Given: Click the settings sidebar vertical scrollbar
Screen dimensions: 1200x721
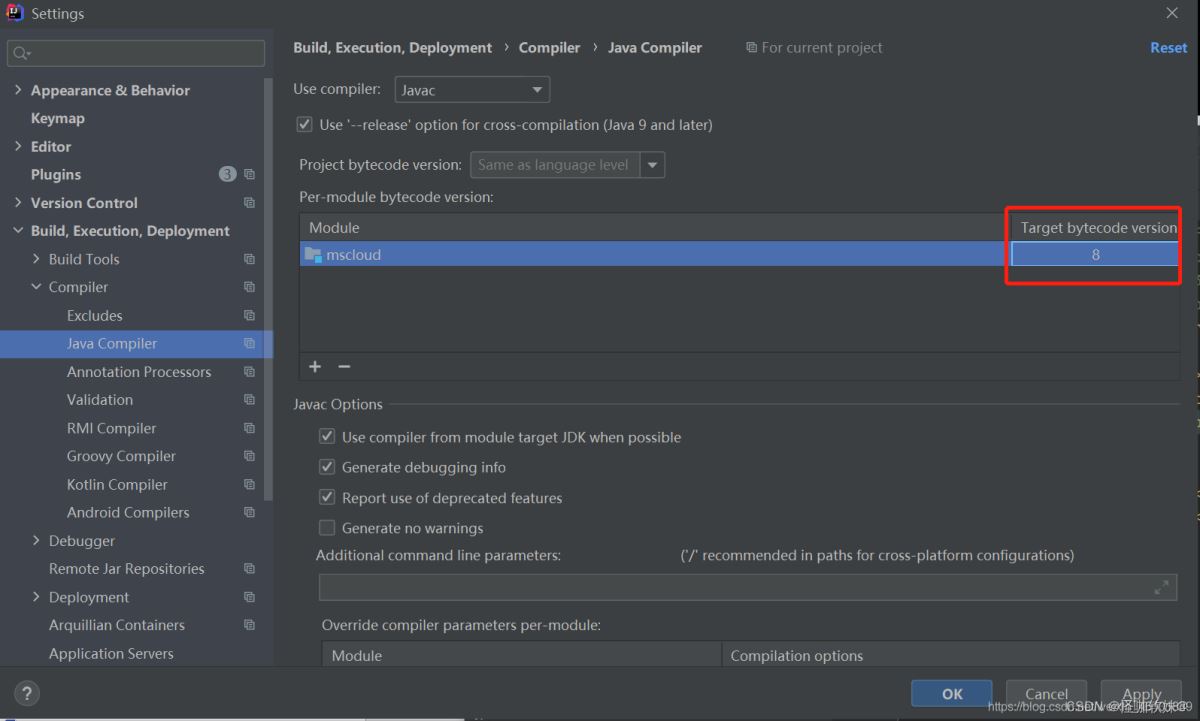Looking at the screenshot, I should [268, 290].
